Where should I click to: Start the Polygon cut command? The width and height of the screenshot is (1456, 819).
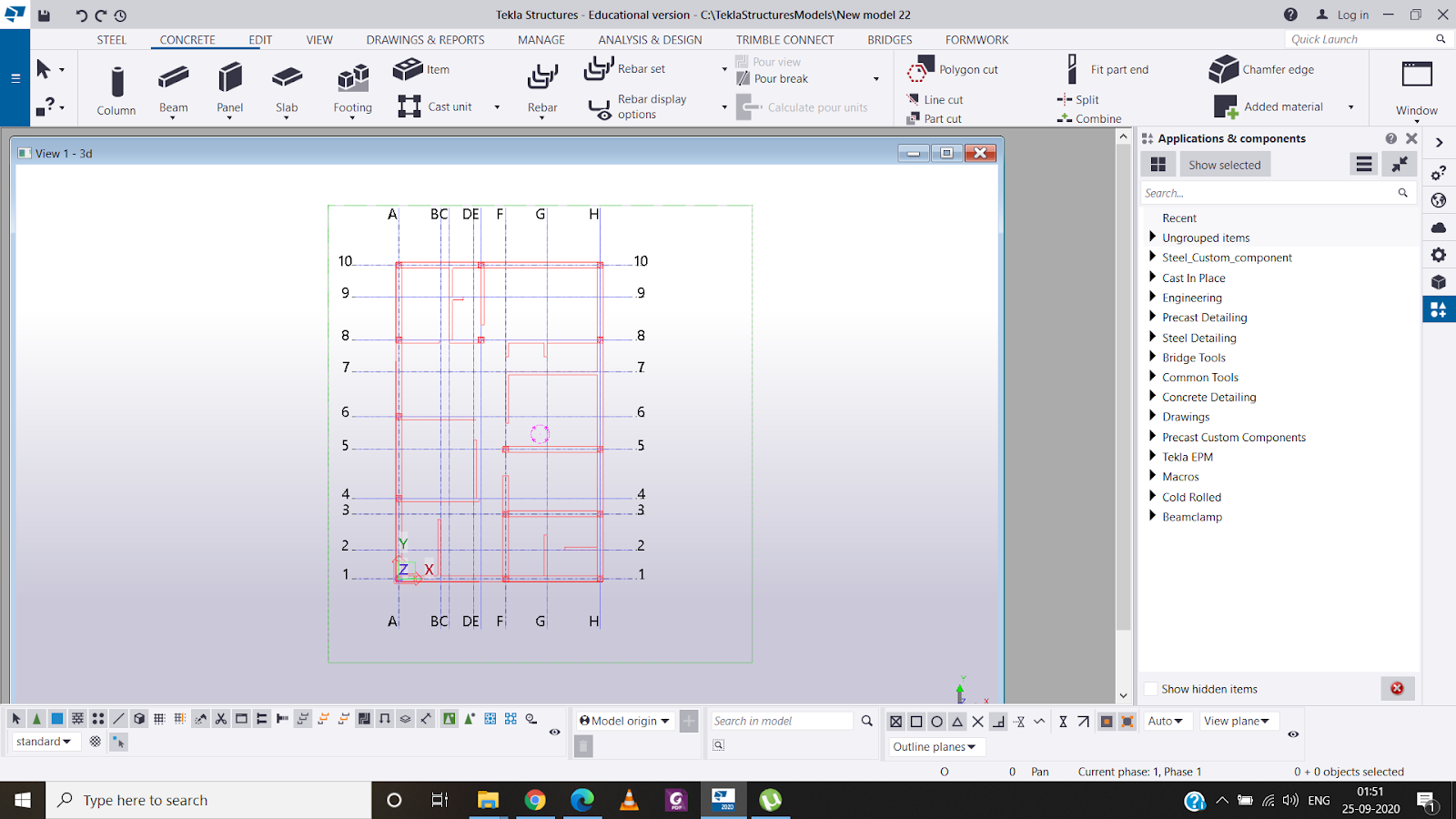[953, 69]
